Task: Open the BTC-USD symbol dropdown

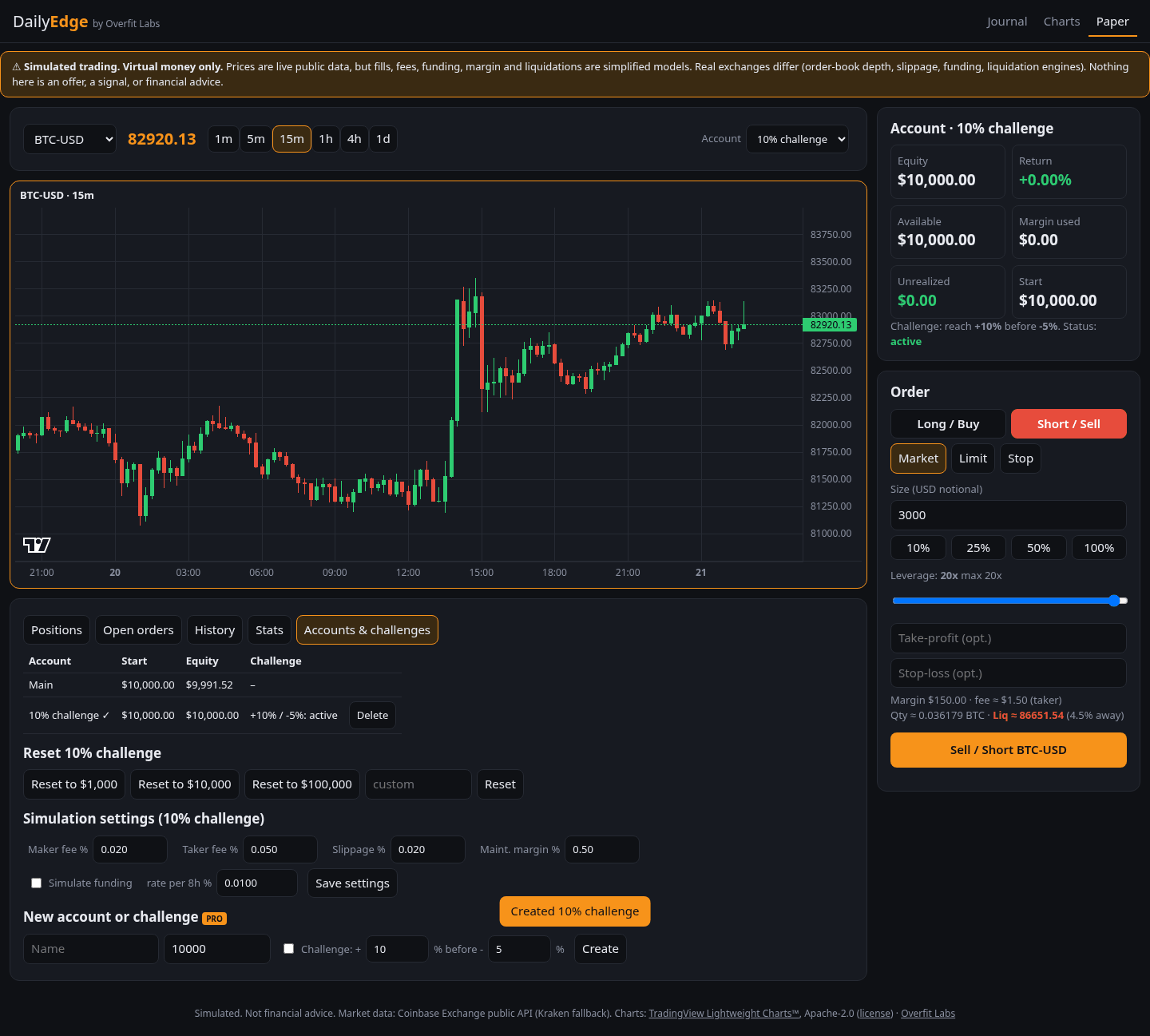Action: pyautogui.click(x=69, y=139)
